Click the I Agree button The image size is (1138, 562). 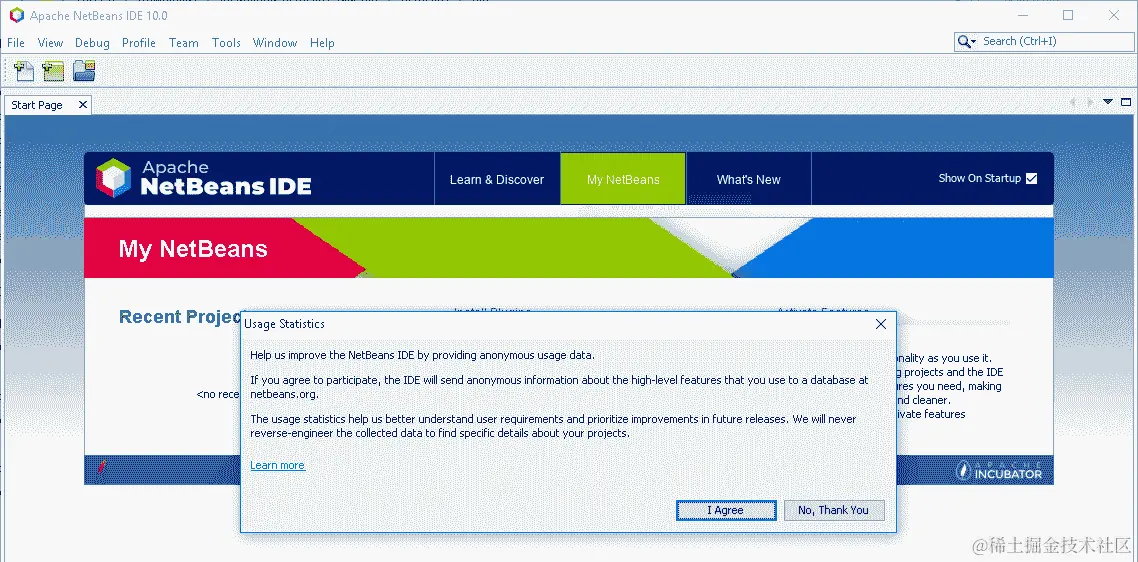726,510
